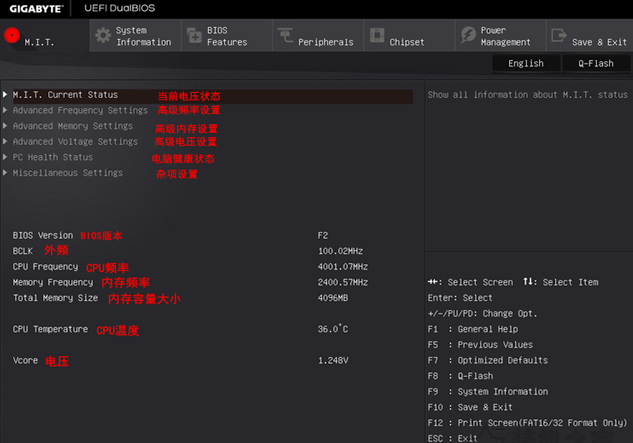633x443 pixels.
Task: Expand arrow beside Advanced Memory Settings
Action: [5, 126]
